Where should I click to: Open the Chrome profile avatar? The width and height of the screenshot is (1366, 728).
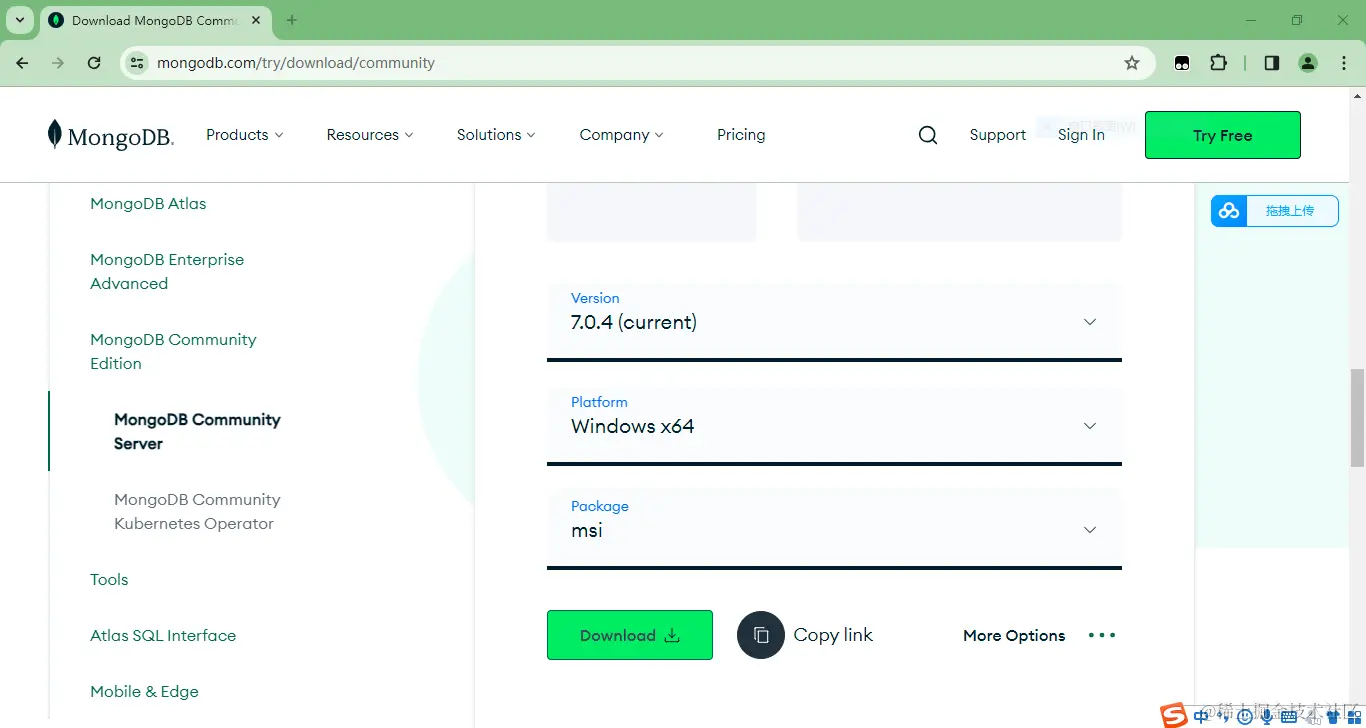pos(1308,62)
